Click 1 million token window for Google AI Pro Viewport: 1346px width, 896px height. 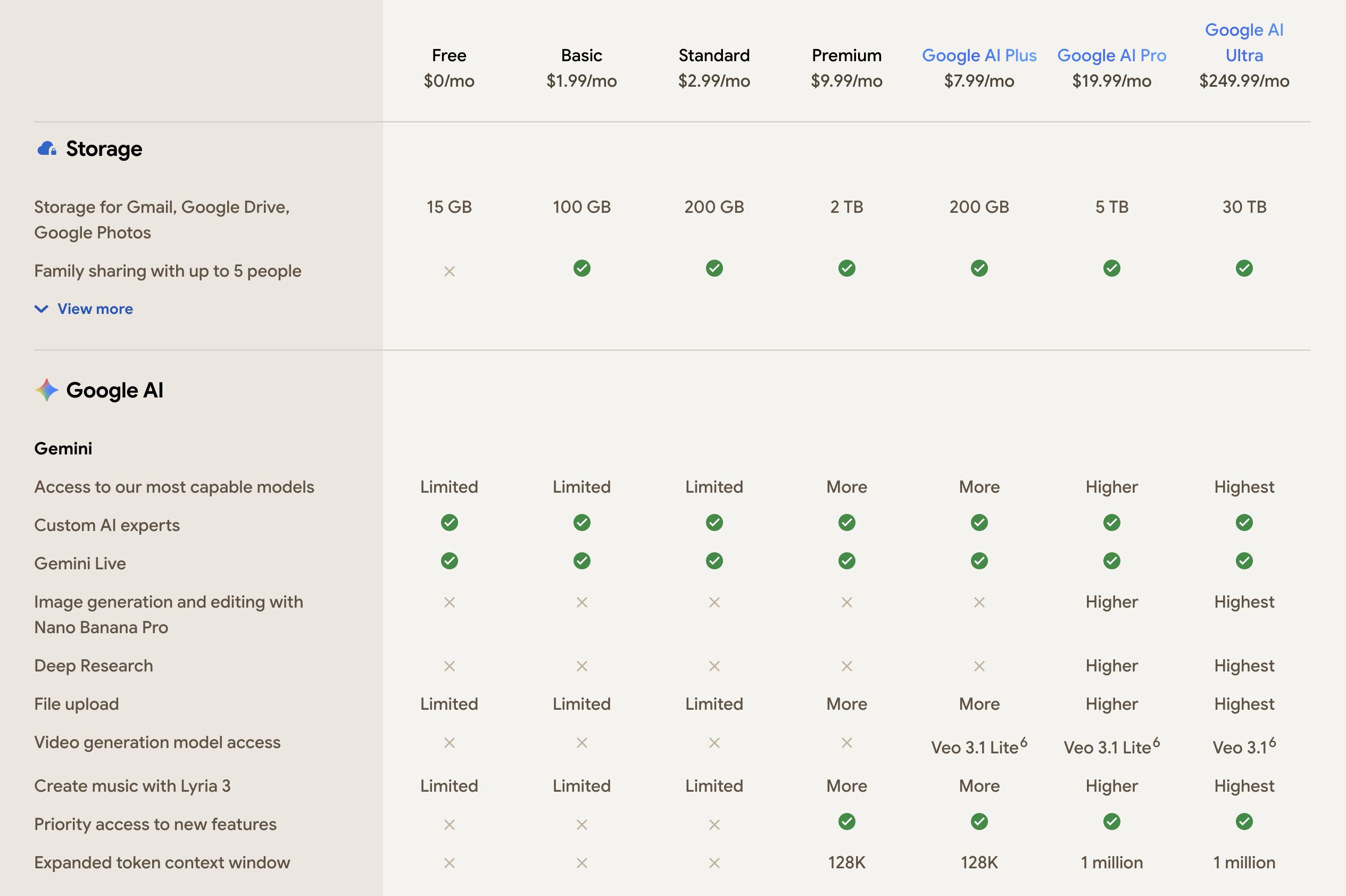pos(1112,862)
